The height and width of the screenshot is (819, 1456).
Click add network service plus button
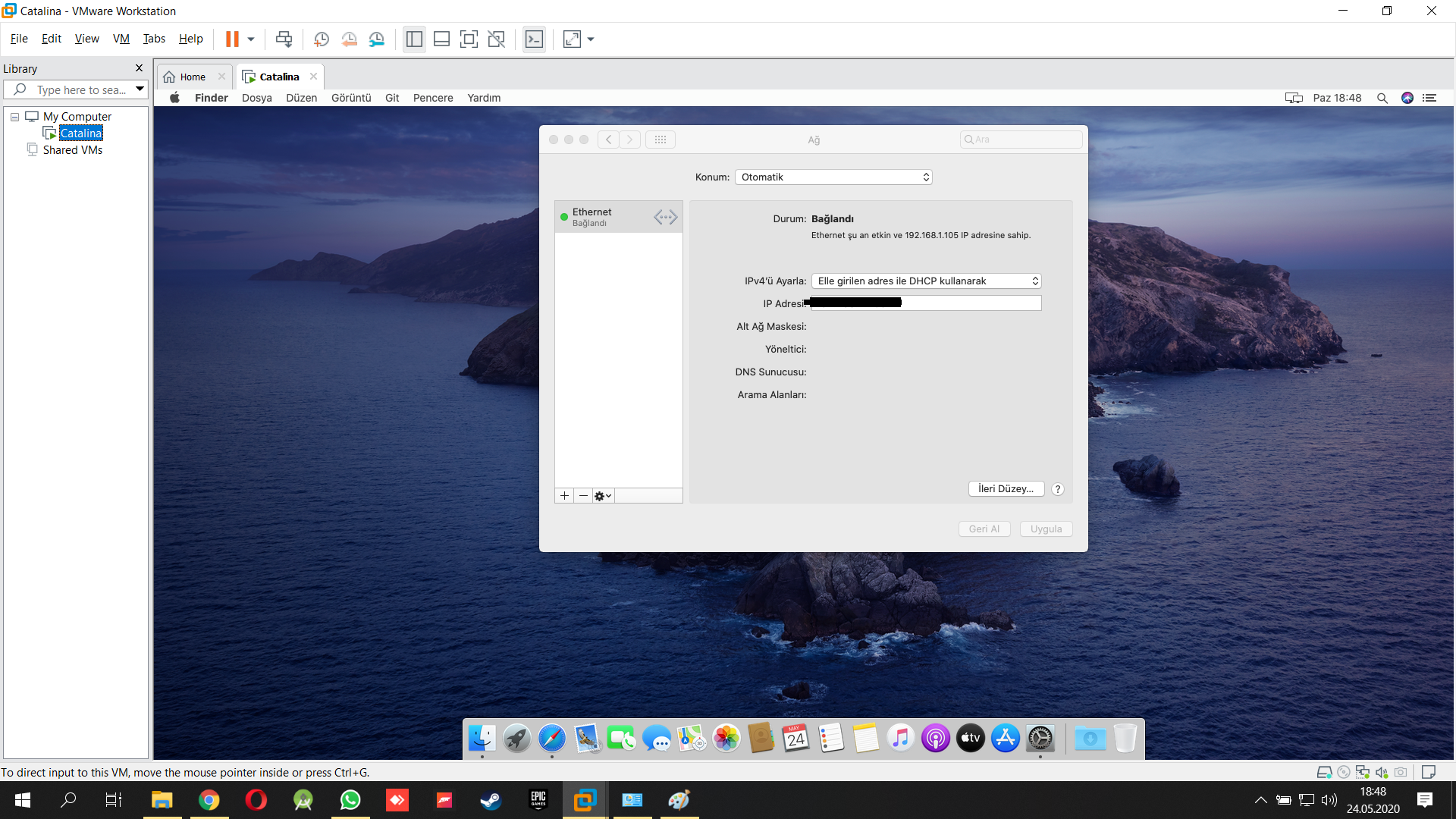click(x=564, y=496)
